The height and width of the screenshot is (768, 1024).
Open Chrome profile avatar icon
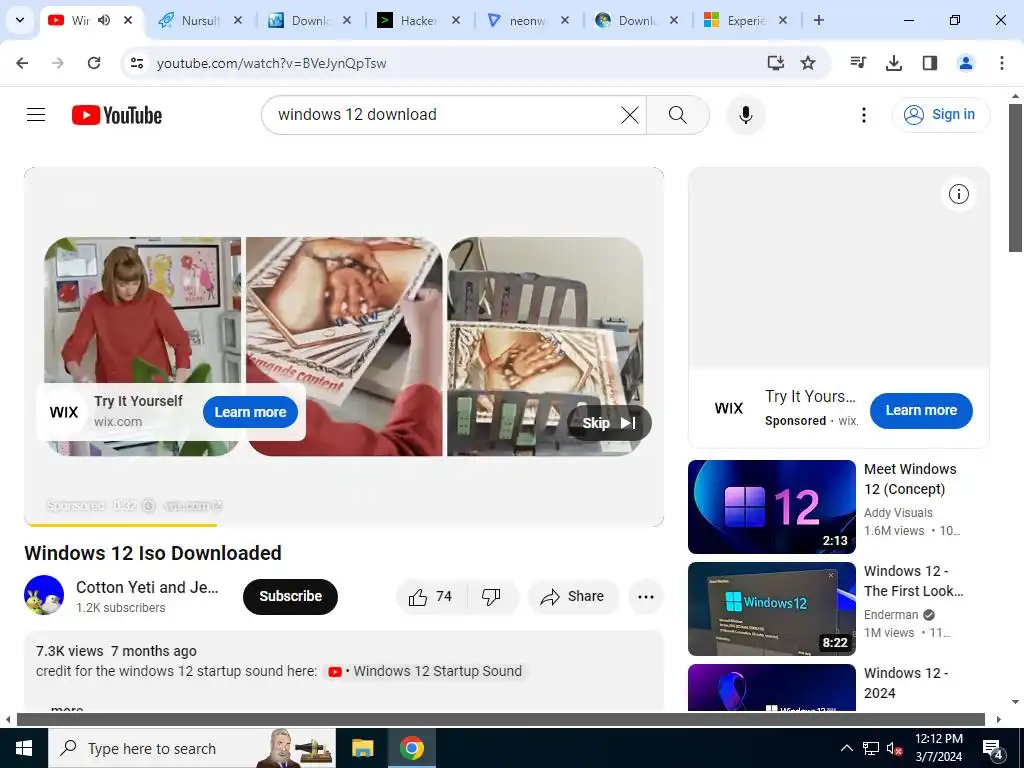(965, 63)
